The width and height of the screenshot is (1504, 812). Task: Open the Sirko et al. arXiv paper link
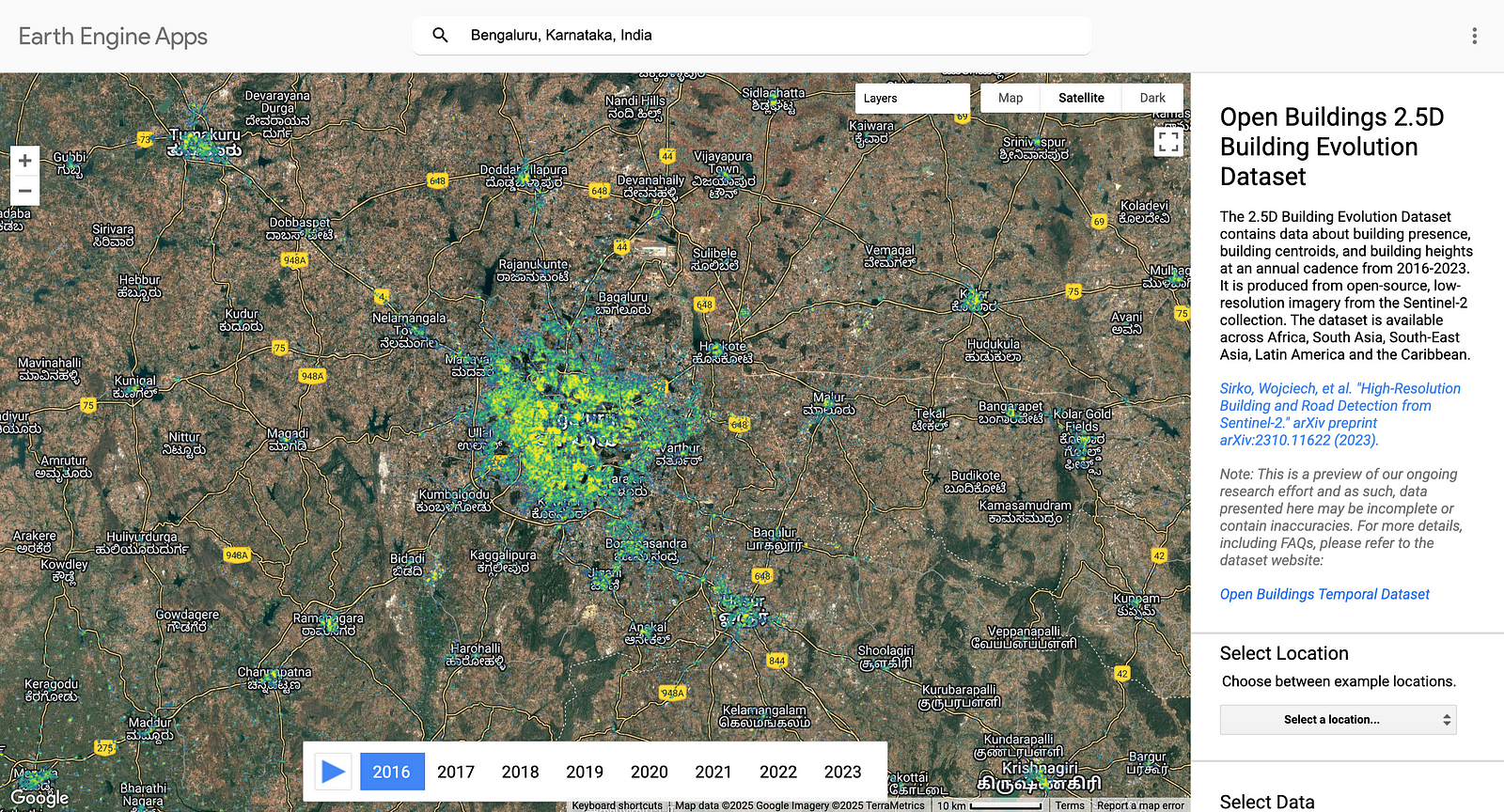point(1340,414)
